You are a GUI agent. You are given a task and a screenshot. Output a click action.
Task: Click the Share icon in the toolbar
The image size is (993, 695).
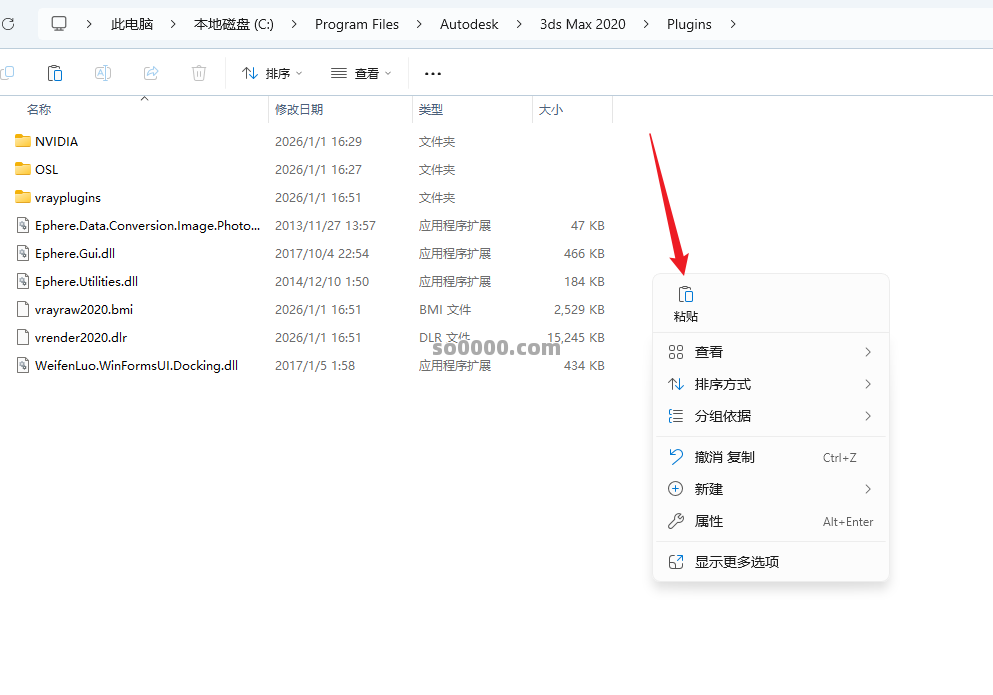point(151,73)
